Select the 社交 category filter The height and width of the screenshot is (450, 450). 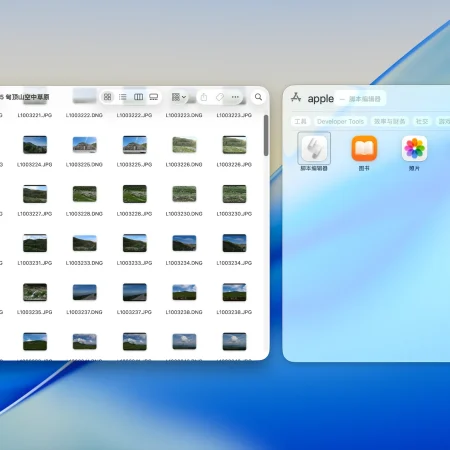click(x=422, y=121)
